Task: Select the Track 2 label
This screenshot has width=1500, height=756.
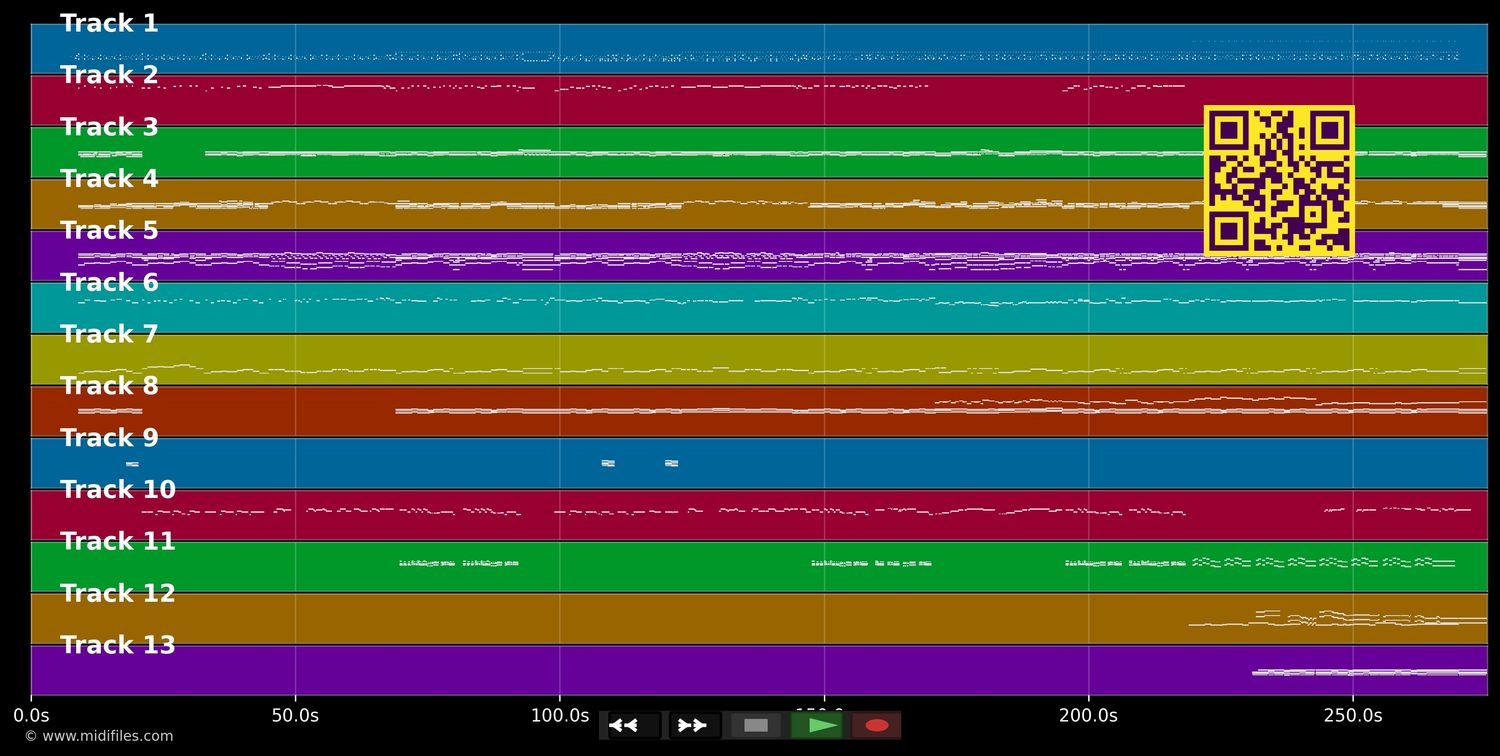Action: coord(109,76)
